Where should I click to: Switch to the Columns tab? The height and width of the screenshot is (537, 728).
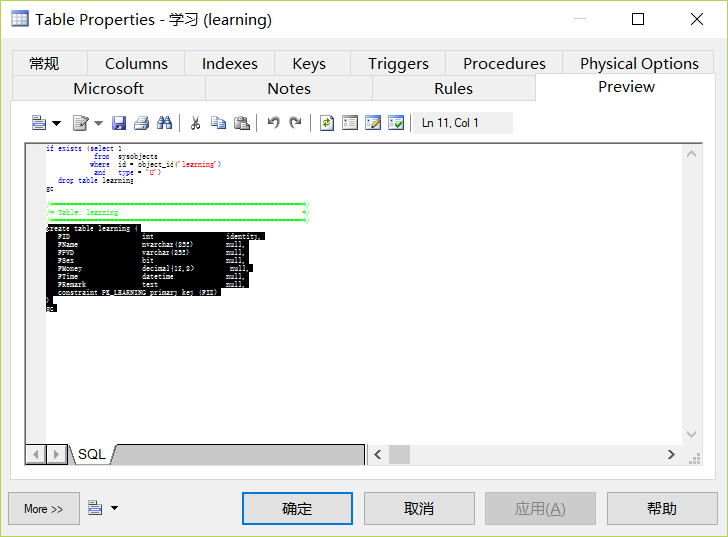(136, 63)
